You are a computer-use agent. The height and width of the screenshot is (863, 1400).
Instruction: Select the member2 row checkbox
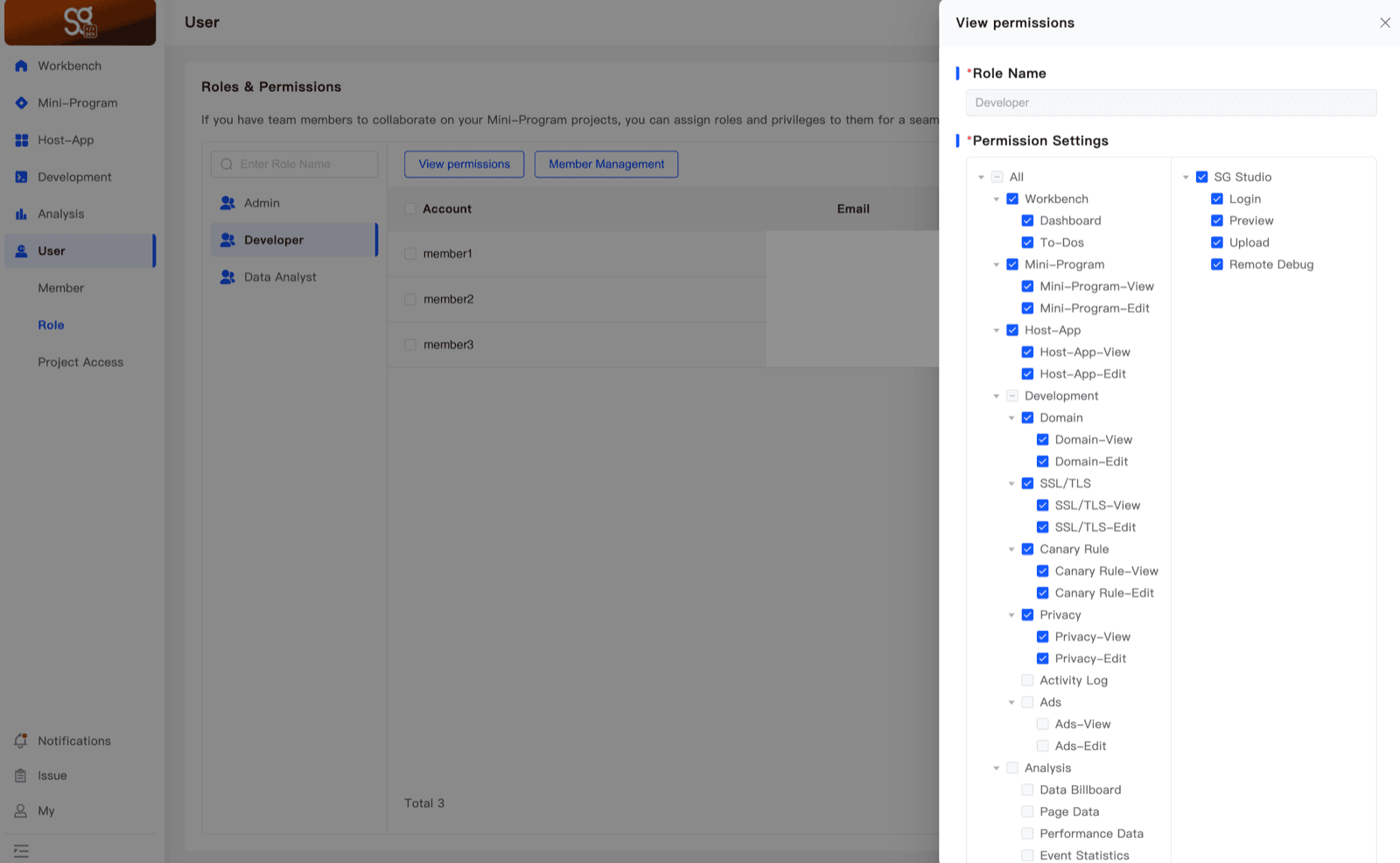pos(410,299)
